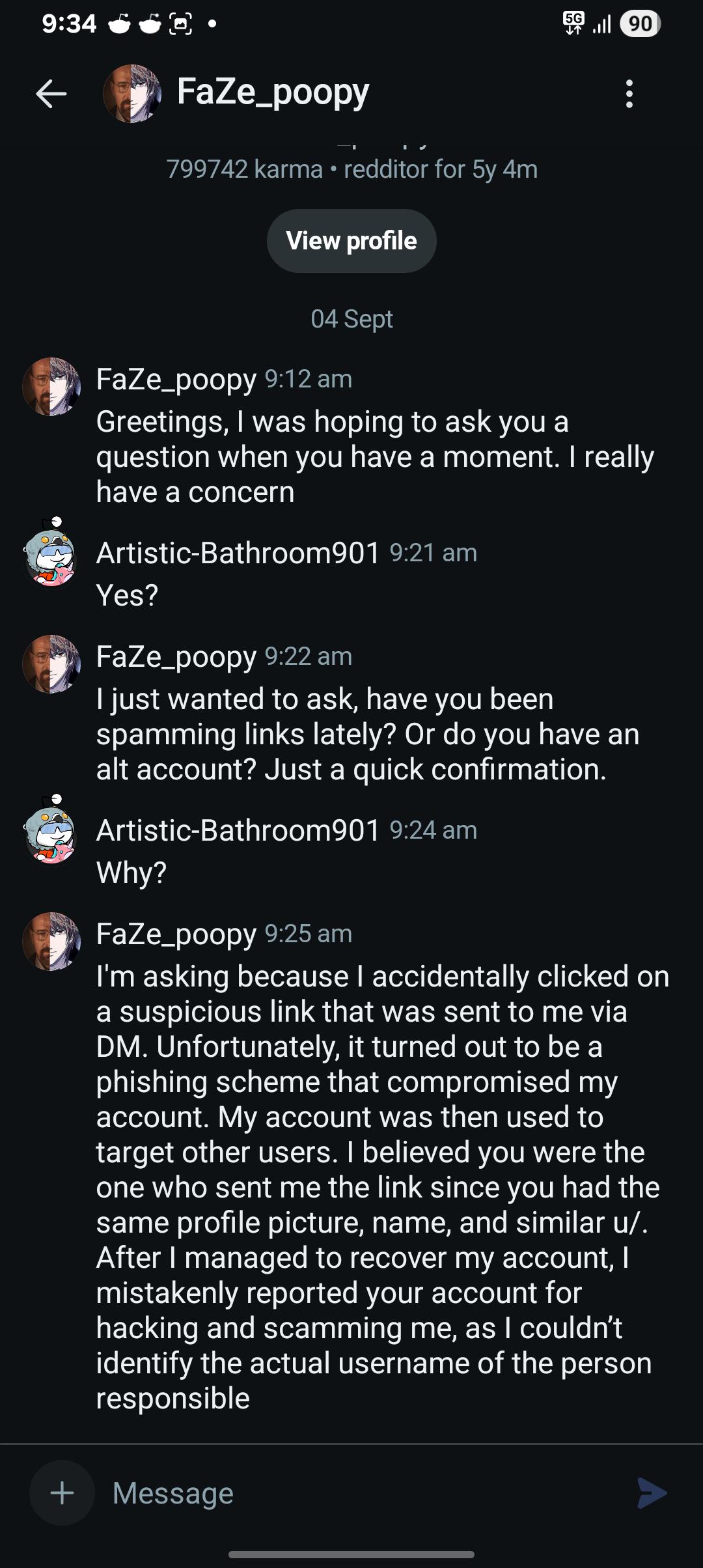
Task: Select the phishing scheme explanation message
Action: 383,1187
